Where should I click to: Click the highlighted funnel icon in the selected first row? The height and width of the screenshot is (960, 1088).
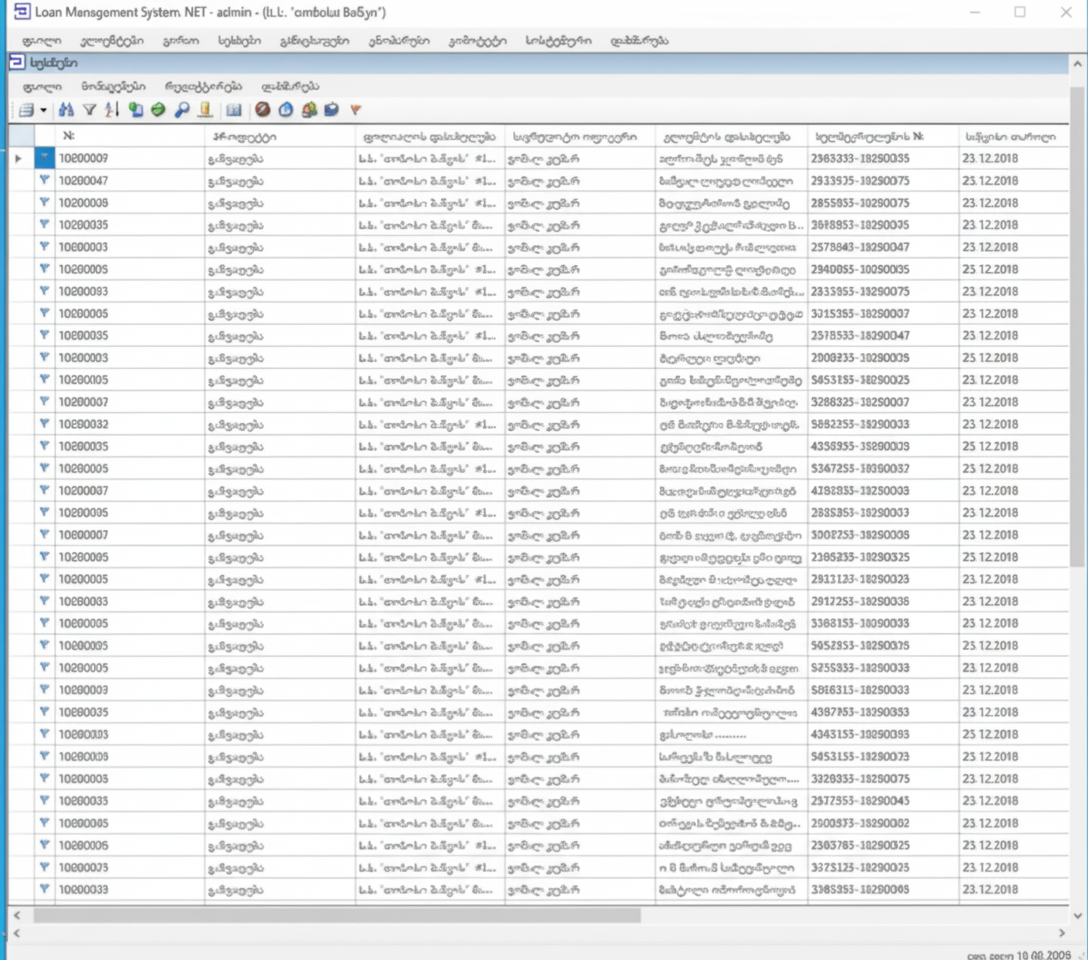pos(44,158)
